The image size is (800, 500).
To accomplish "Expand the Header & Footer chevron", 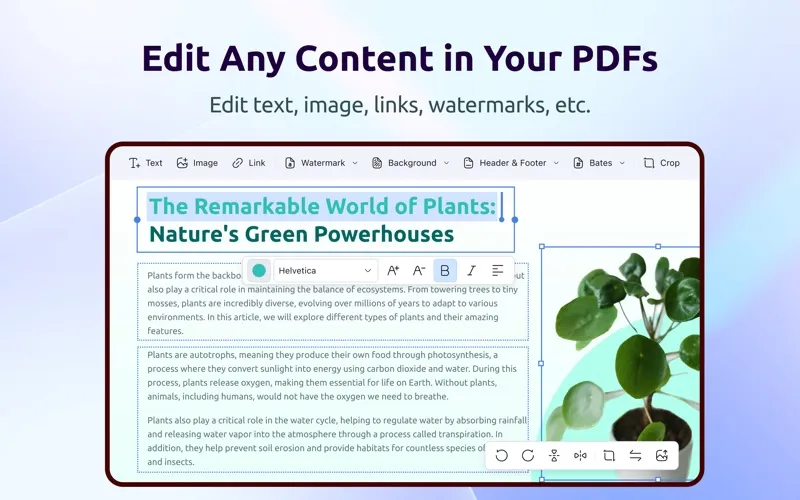I will click(556, 163).
